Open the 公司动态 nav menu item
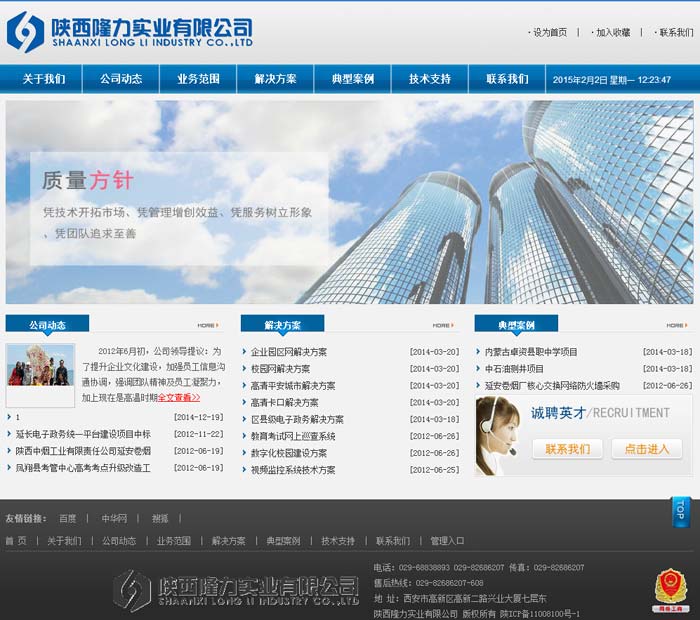700x620 pixels. coord(121,79)
